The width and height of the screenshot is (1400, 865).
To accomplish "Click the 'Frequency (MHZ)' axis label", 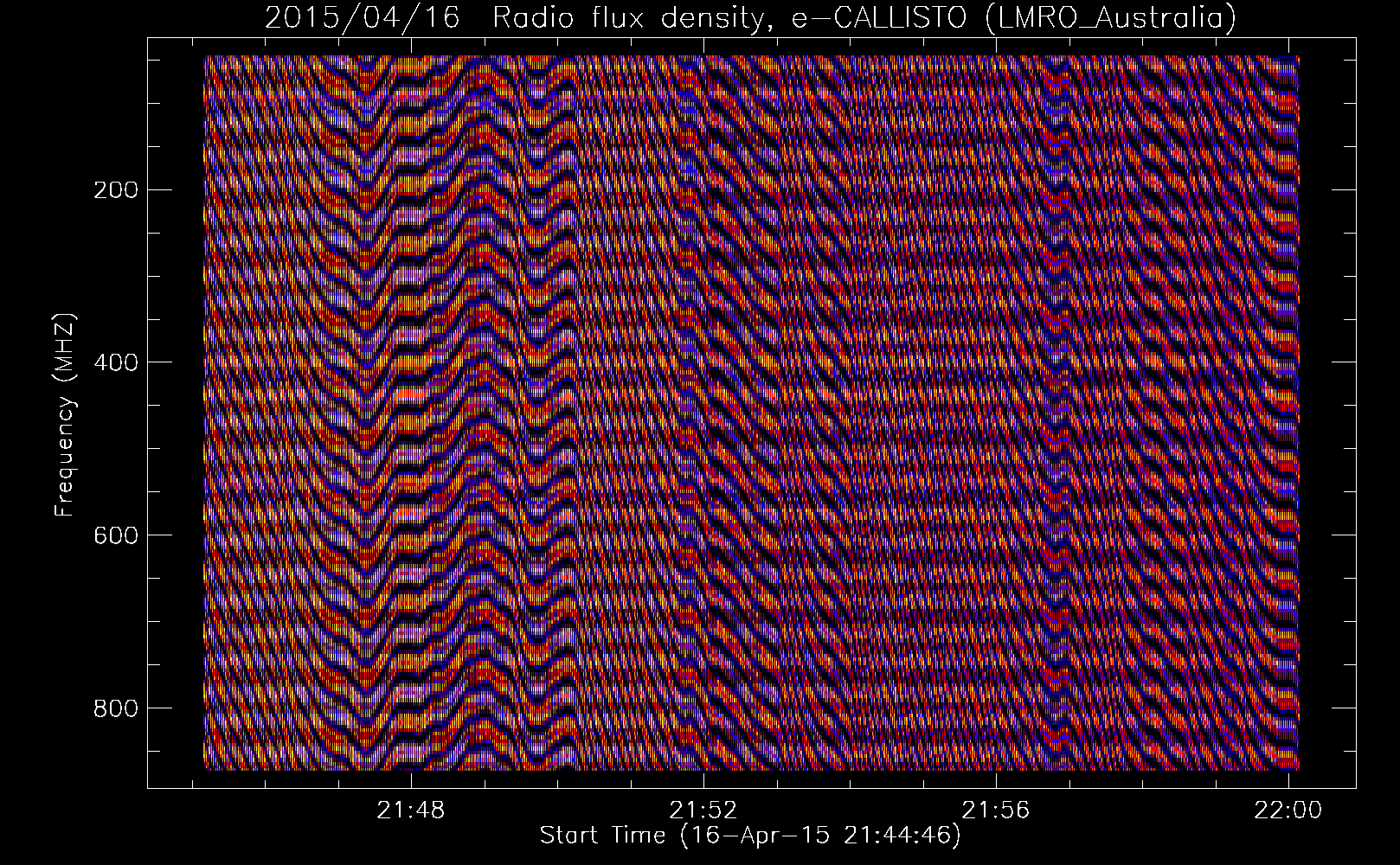I will tap(66, 415).
